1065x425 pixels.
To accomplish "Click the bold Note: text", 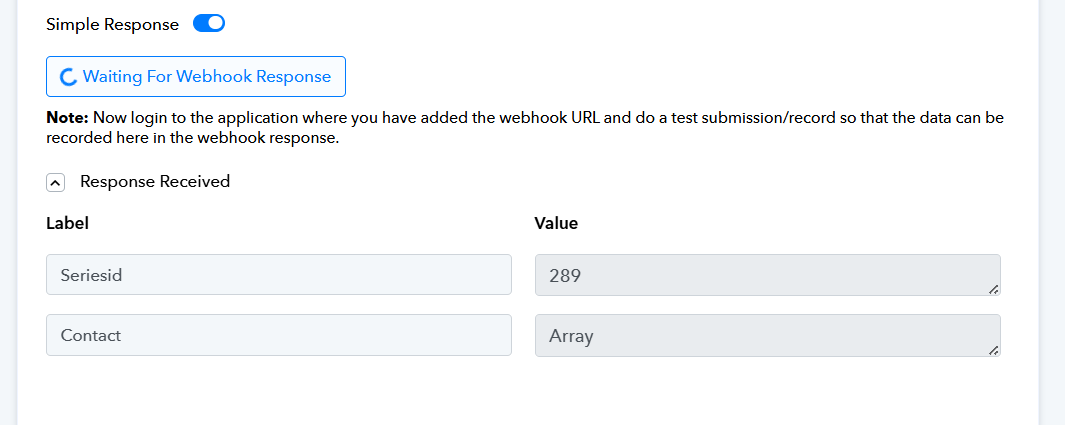I will (x=67, y=117).
